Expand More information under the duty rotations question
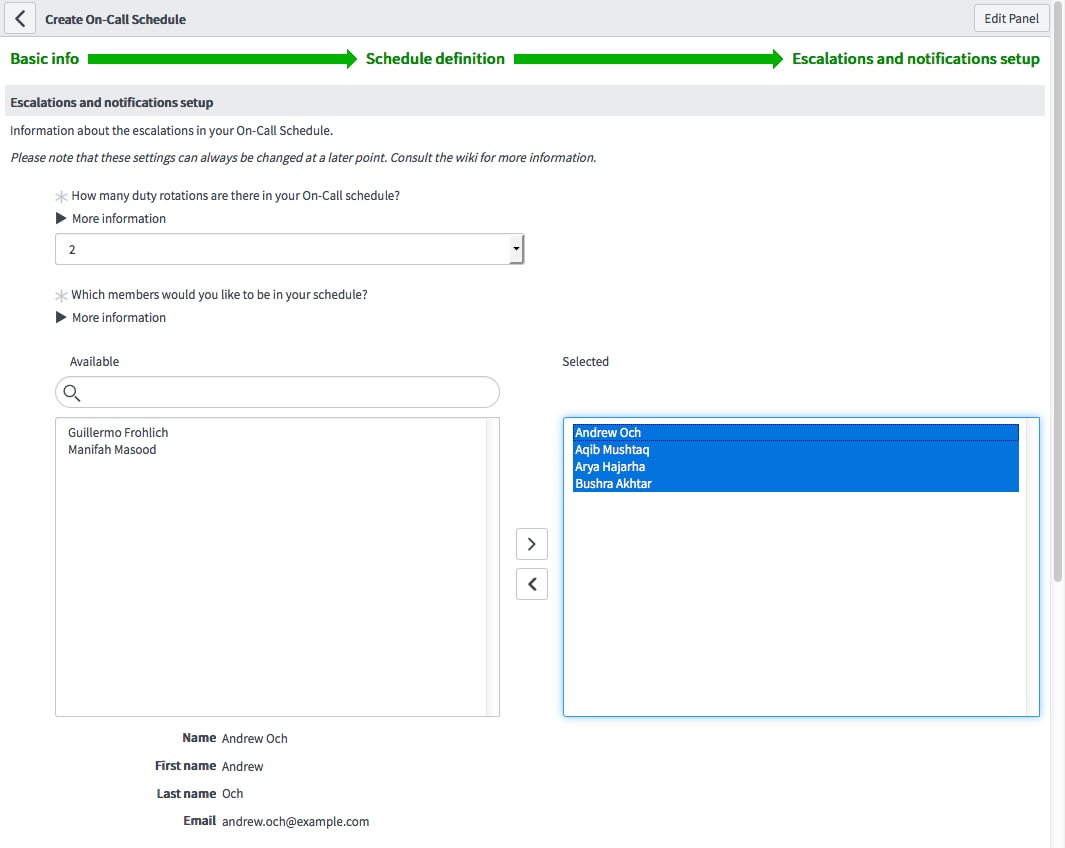This screenshot has height=848, width=1065. [111, 218]
